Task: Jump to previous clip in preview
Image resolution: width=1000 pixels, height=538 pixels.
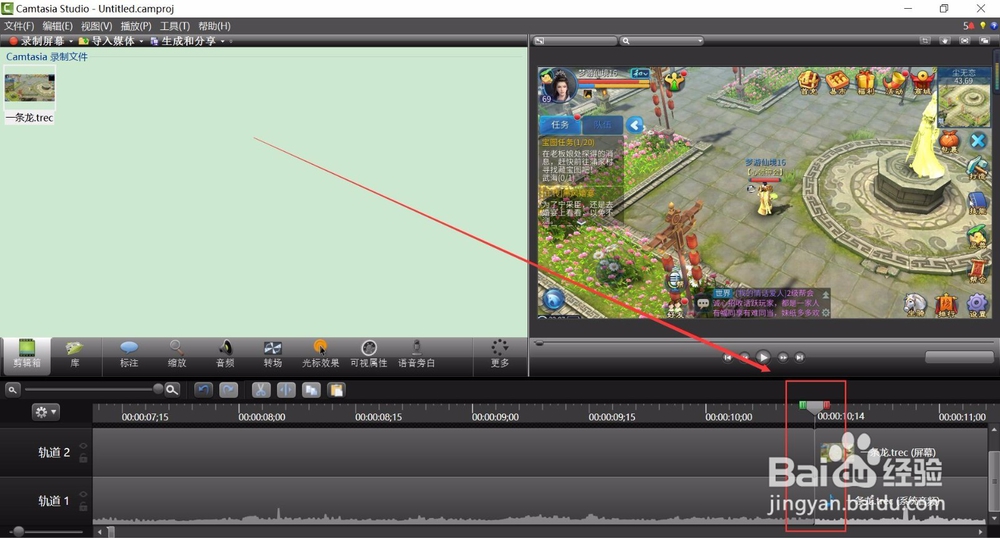Action: (727, 358)
